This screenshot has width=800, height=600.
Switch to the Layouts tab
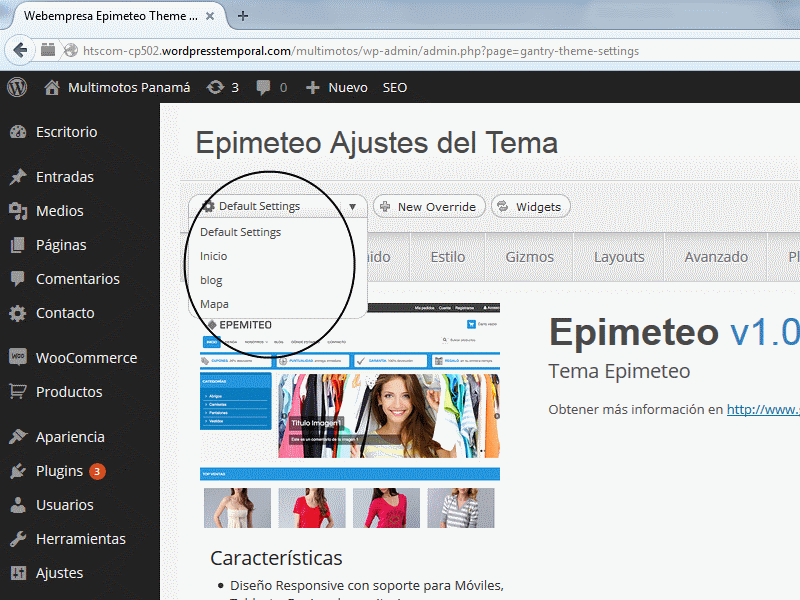pos(619,257)
